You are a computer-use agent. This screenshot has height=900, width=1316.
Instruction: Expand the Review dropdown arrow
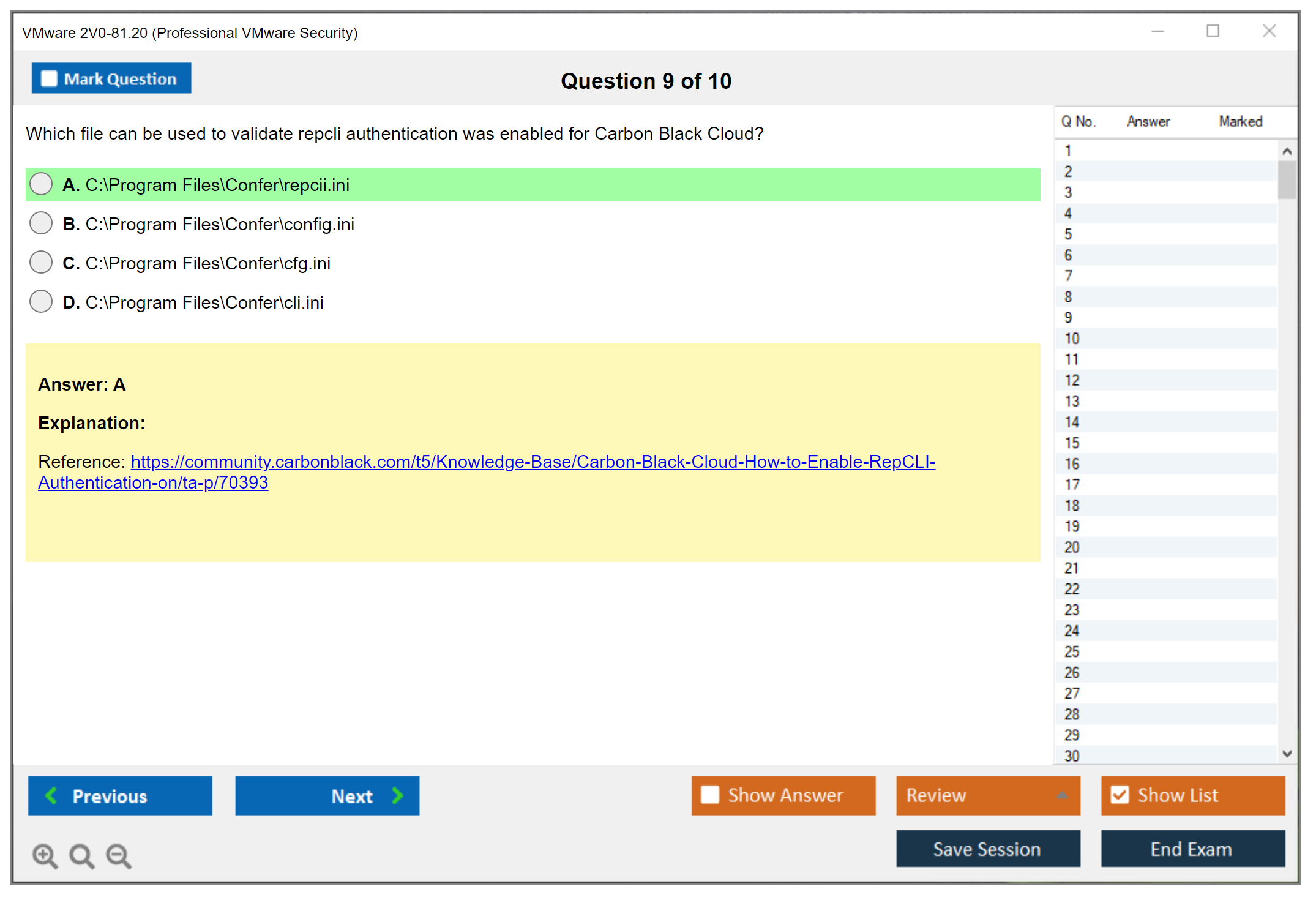point(1062,795)
